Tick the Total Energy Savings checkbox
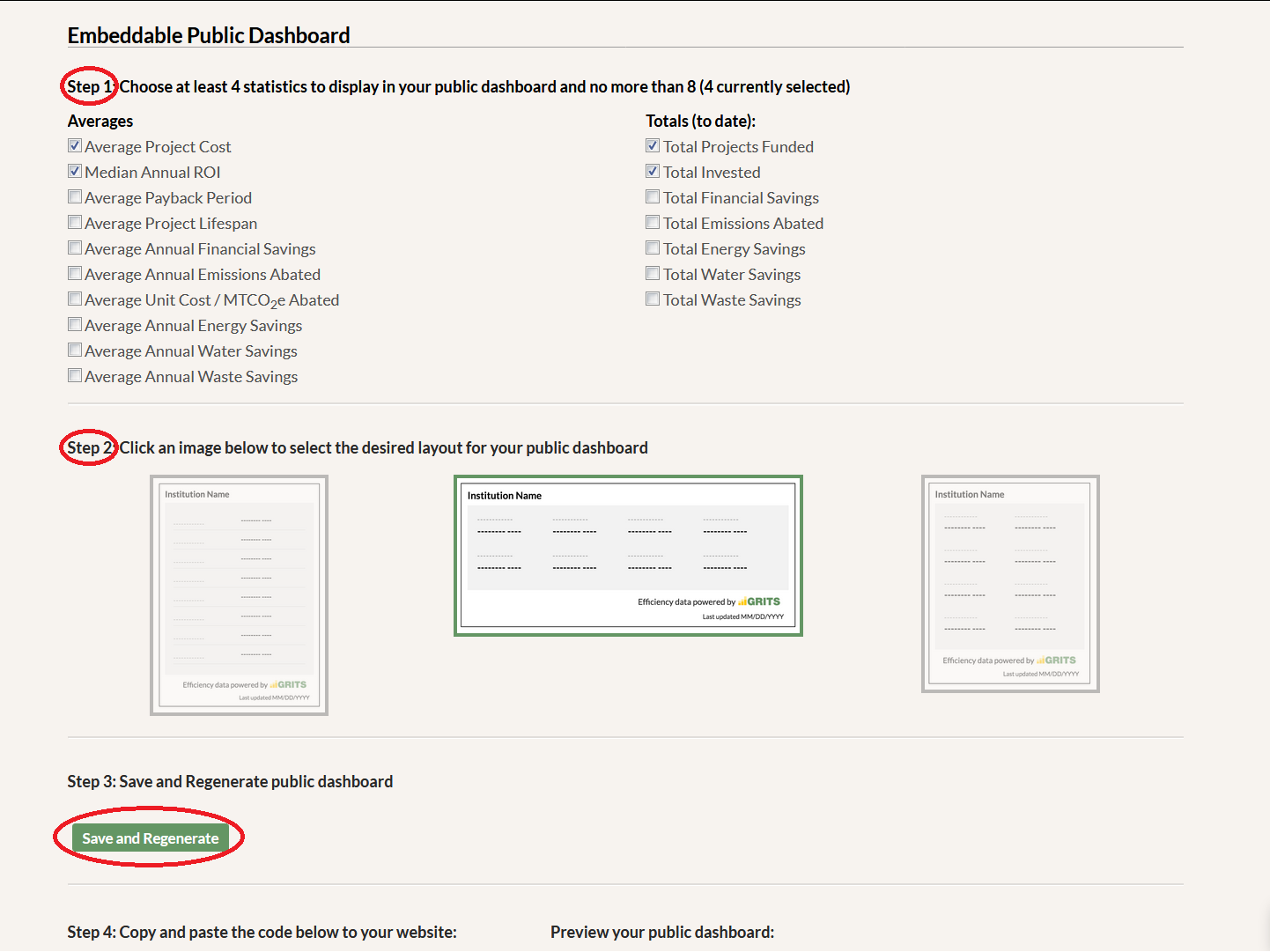This screenshot has height=952, width=1270. point(653,248)
